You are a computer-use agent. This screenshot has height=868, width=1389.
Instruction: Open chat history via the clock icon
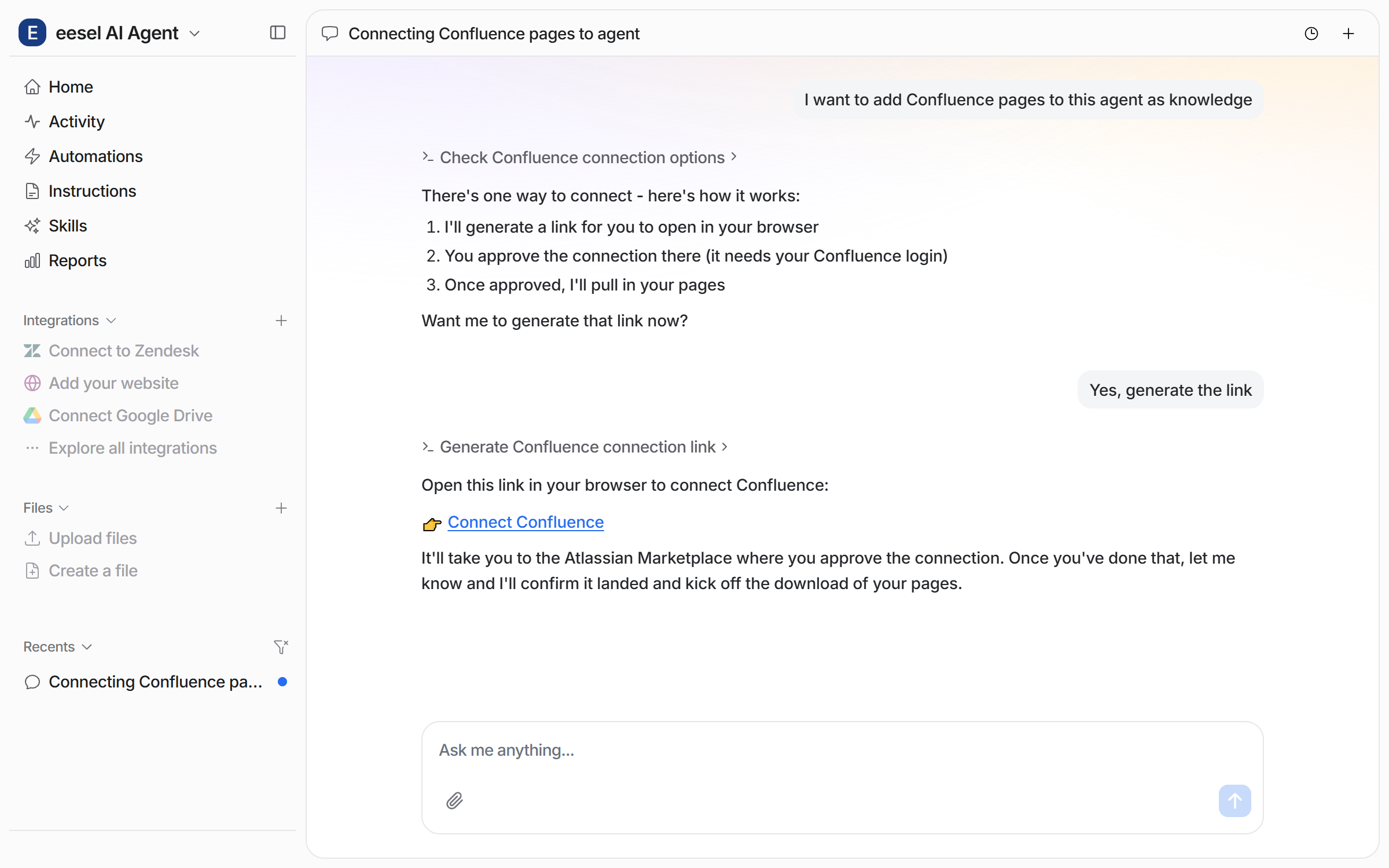click(x=1311, y=34)
